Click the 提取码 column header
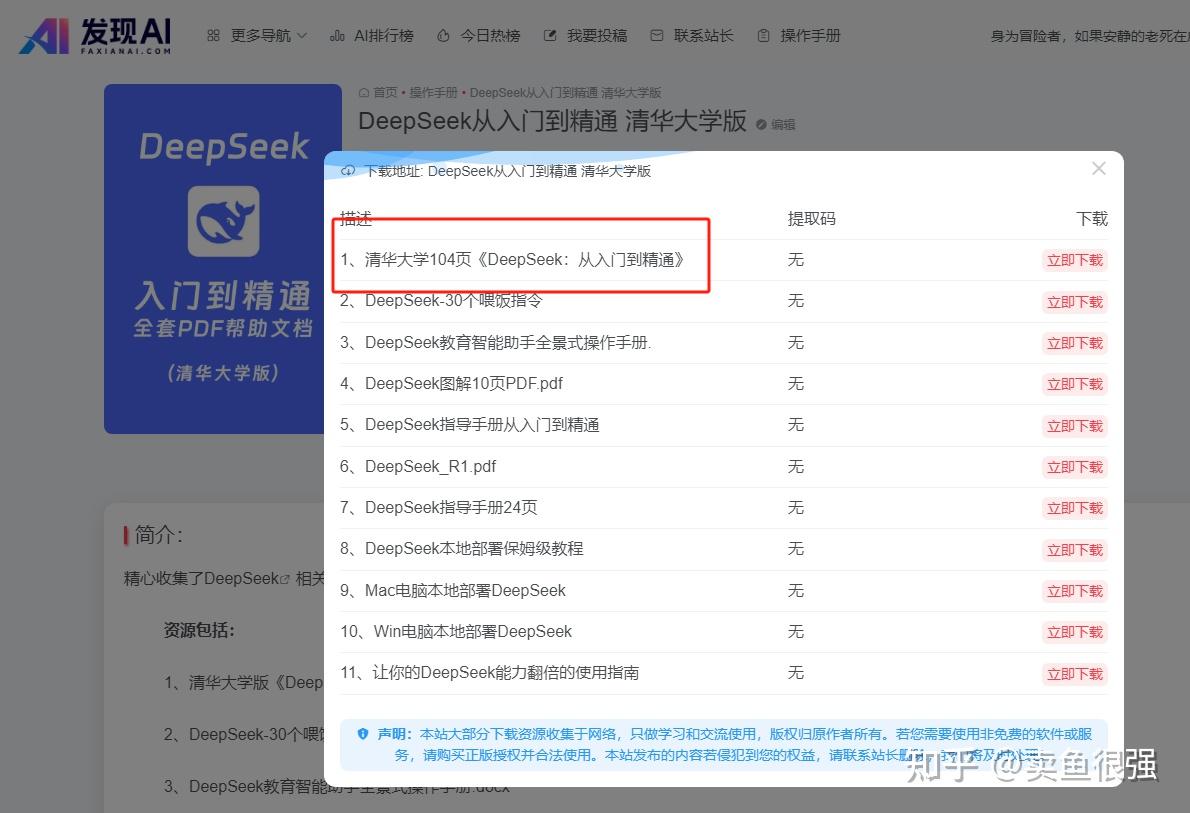 [811, 219]
